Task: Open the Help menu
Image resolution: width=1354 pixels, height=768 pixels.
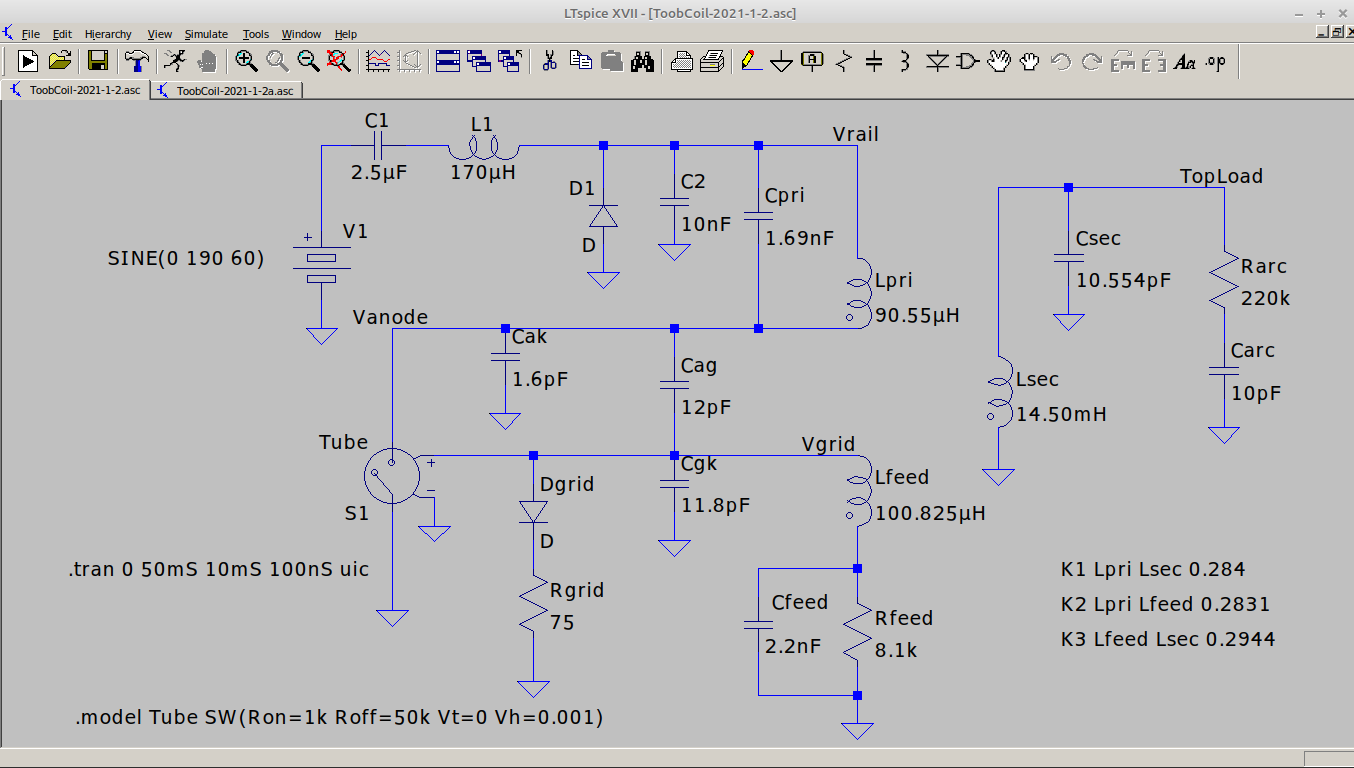Action: click(x=346, y=34)
